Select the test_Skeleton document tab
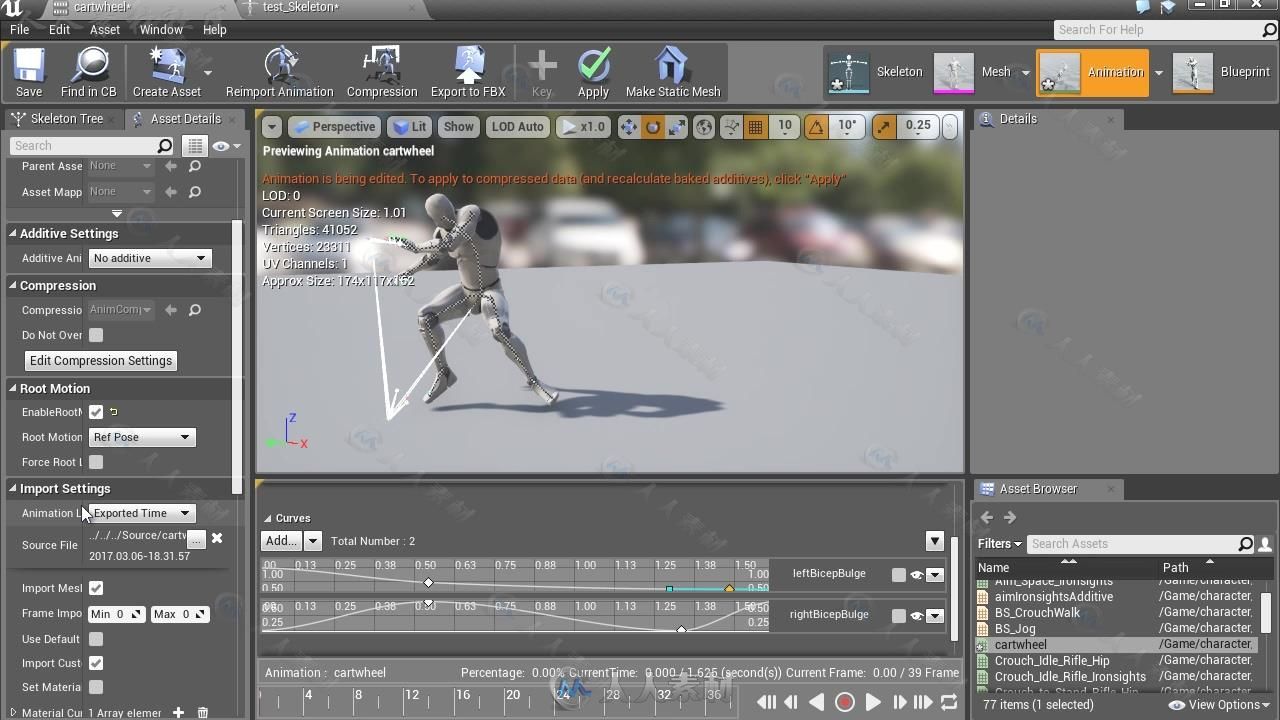 click(x=301, y=7)
